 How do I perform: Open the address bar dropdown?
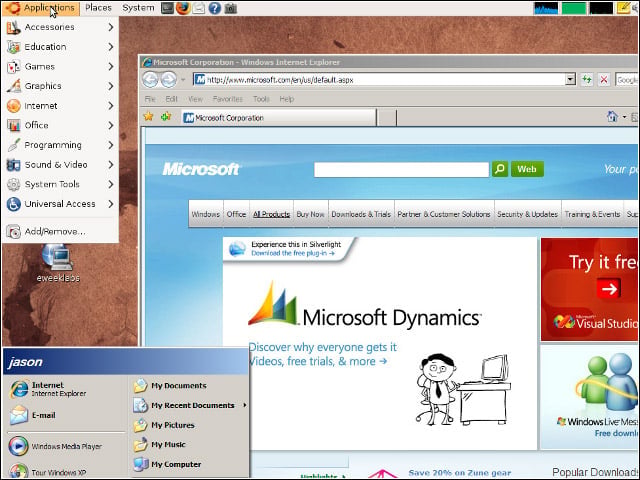coord(570,80)
